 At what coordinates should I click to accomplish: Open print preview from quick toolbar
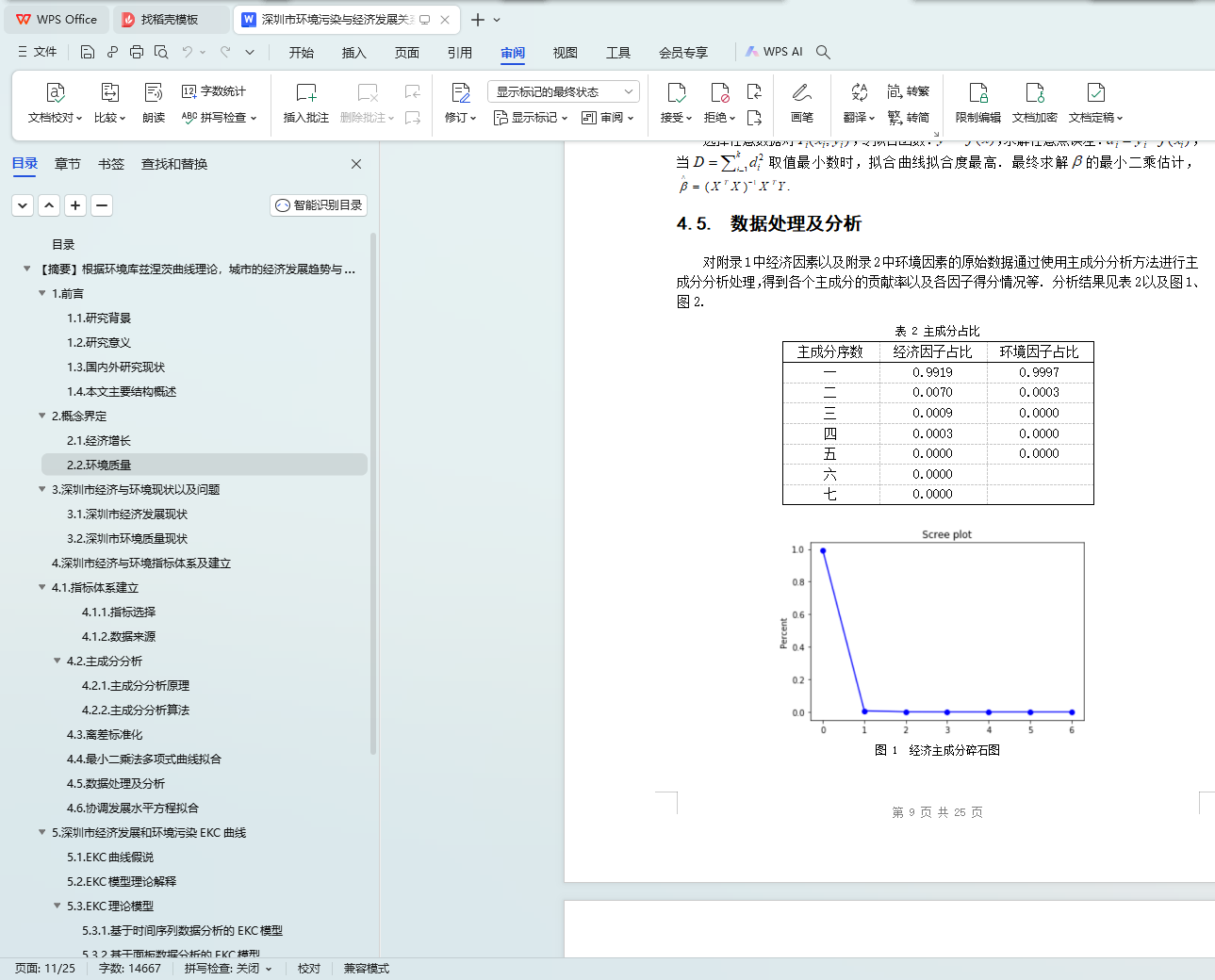click(x=161, y=52)
